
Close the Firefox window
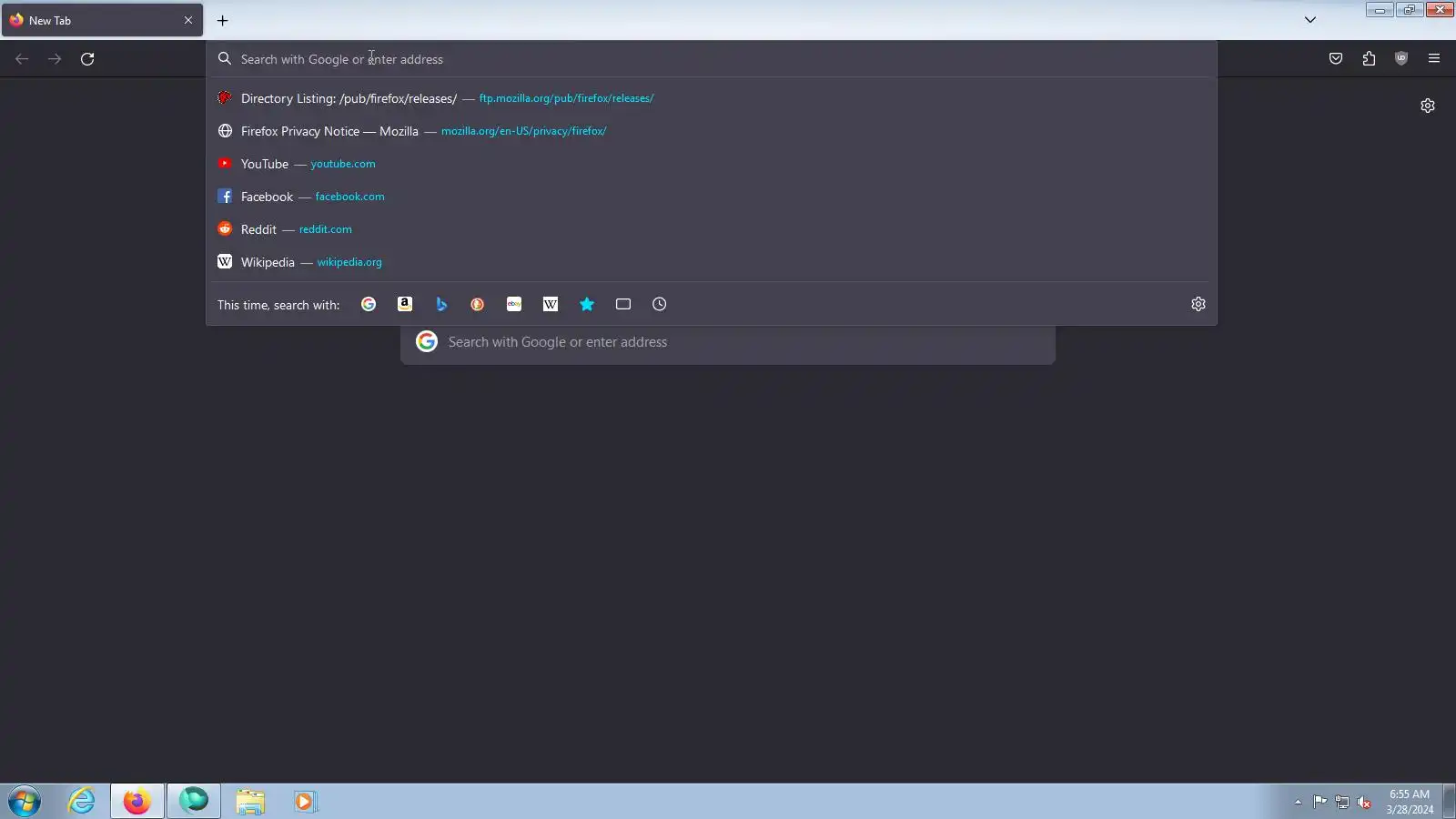pyautogui.click(x=1440, y=10)
